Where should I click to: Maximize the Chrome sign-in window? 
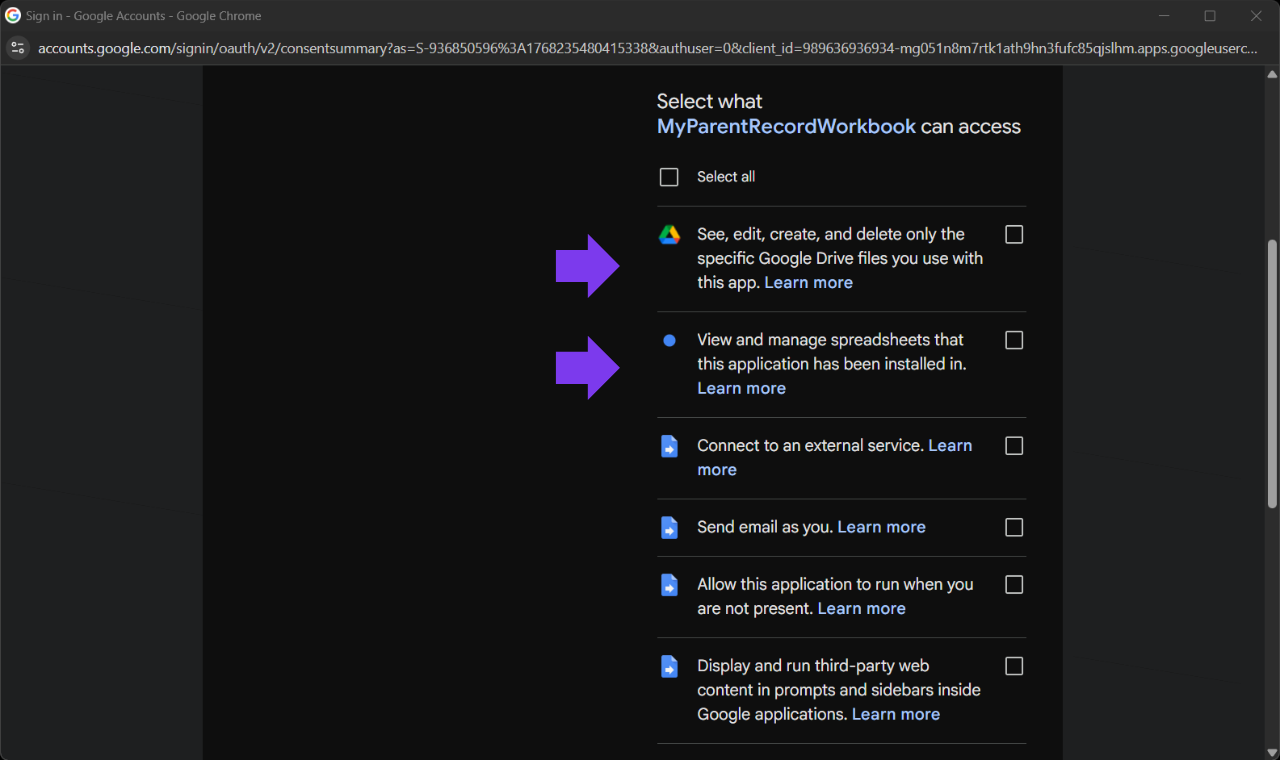(x=1210, y=16)
